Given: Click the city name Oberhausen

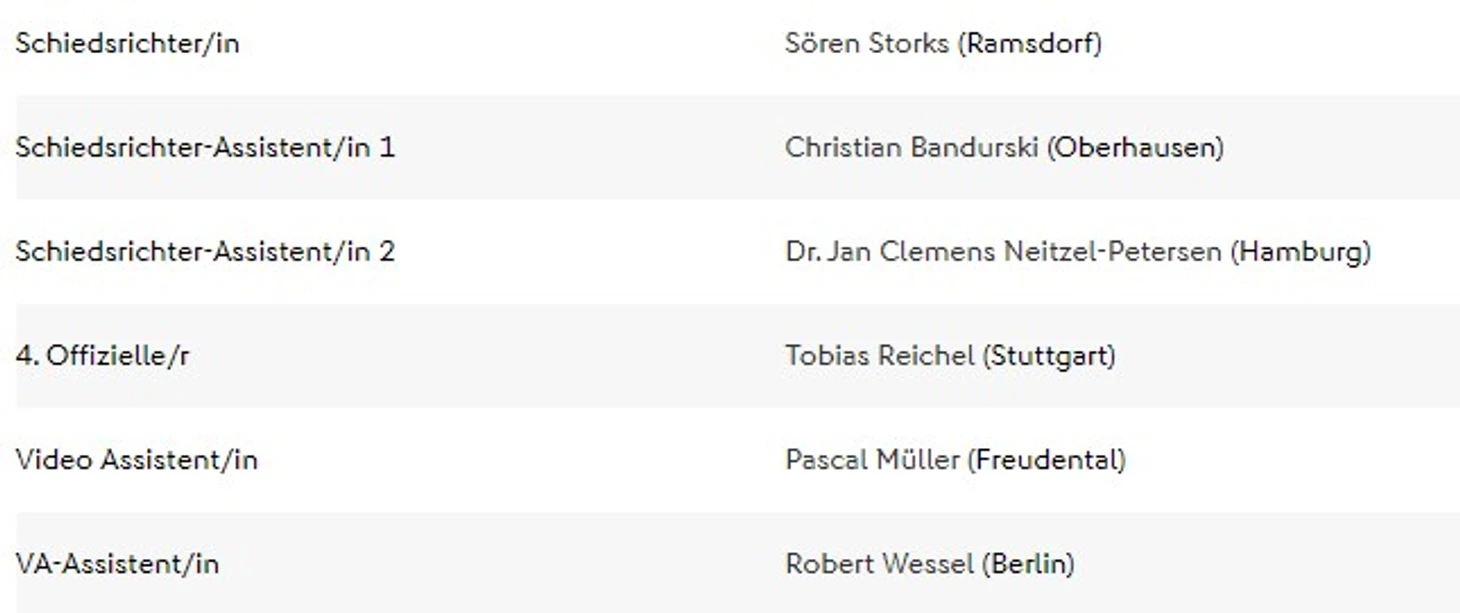Looking at the screenshot, I should (1135, 147).
